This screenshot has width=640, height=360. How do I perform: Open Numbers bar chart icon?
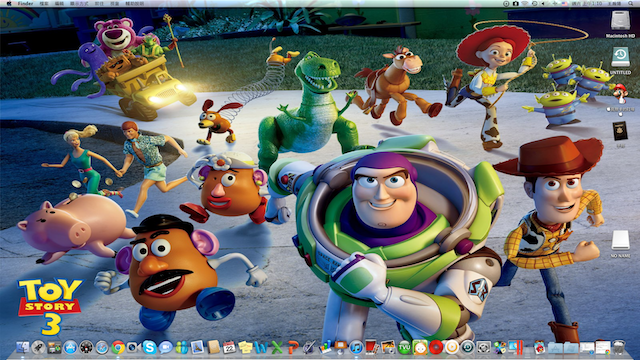[324, 347]
